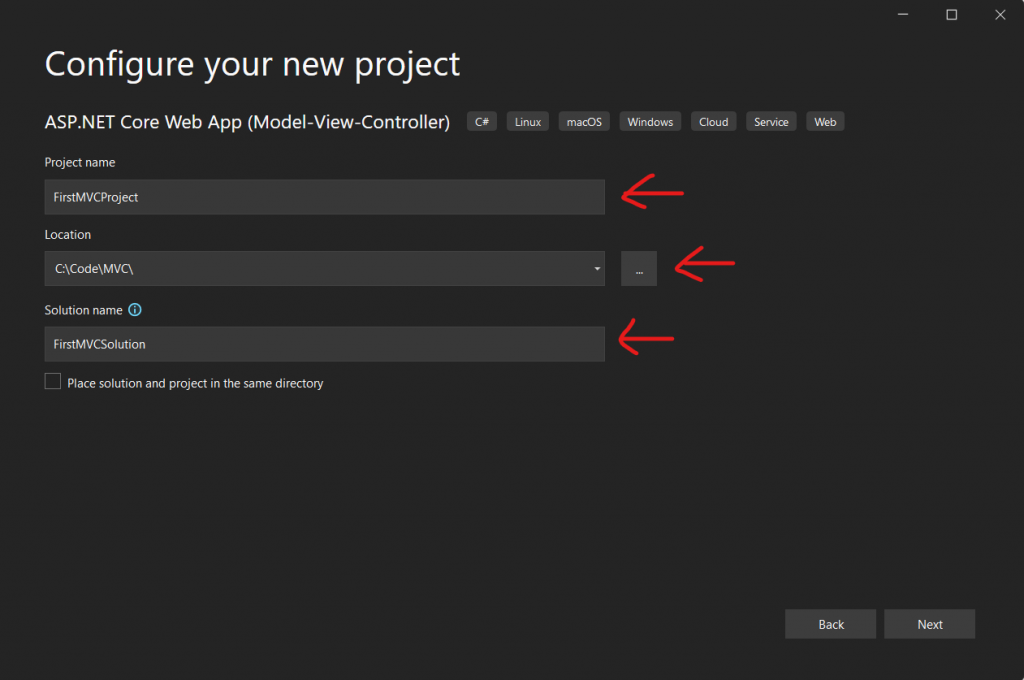Click the Solution name info icon
The width and height of the screenshot is (1024, 680).
tap(136, 310)
